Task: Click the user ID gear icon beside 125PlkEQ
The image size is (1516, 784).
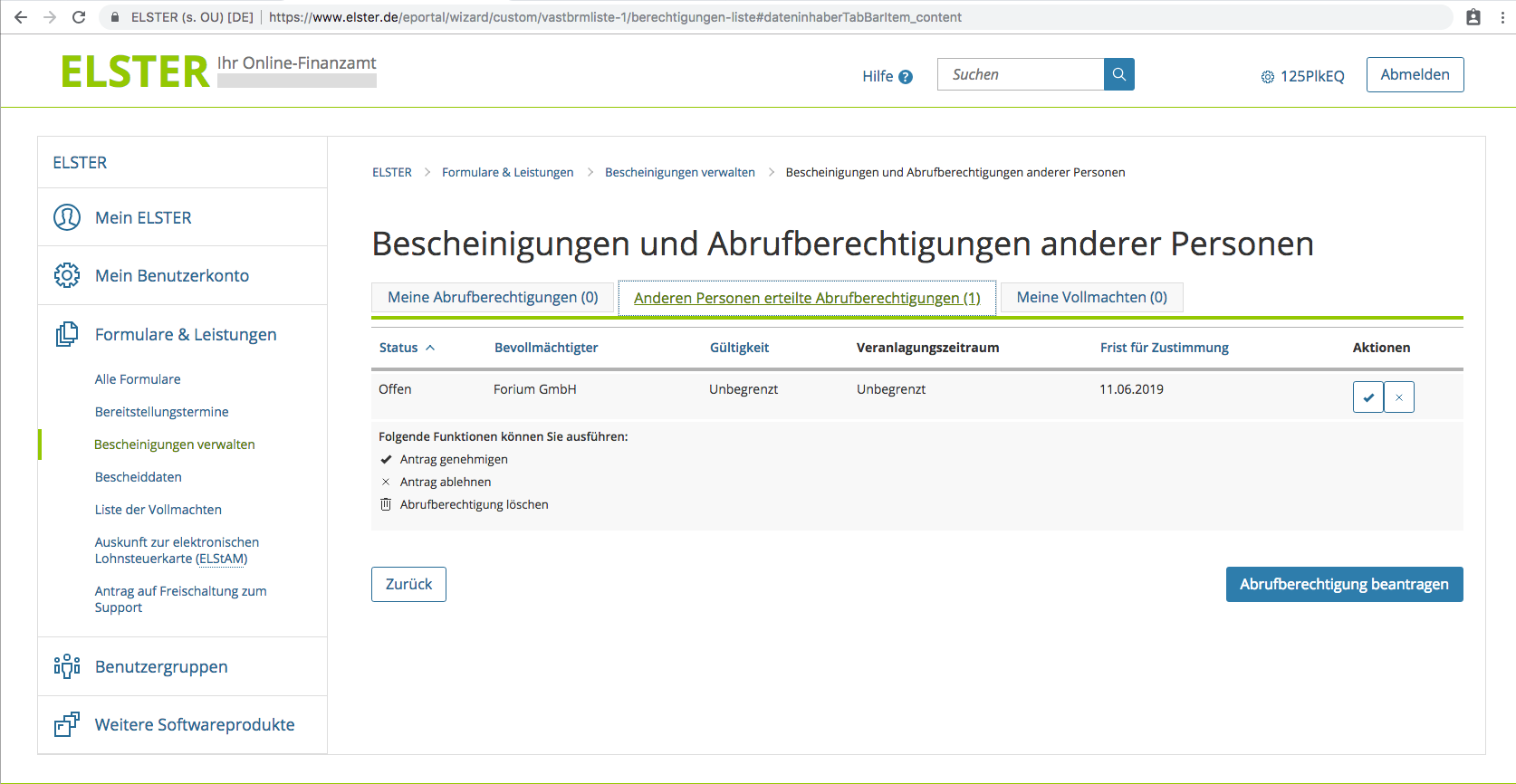Action: click(x=1268, y=77)
